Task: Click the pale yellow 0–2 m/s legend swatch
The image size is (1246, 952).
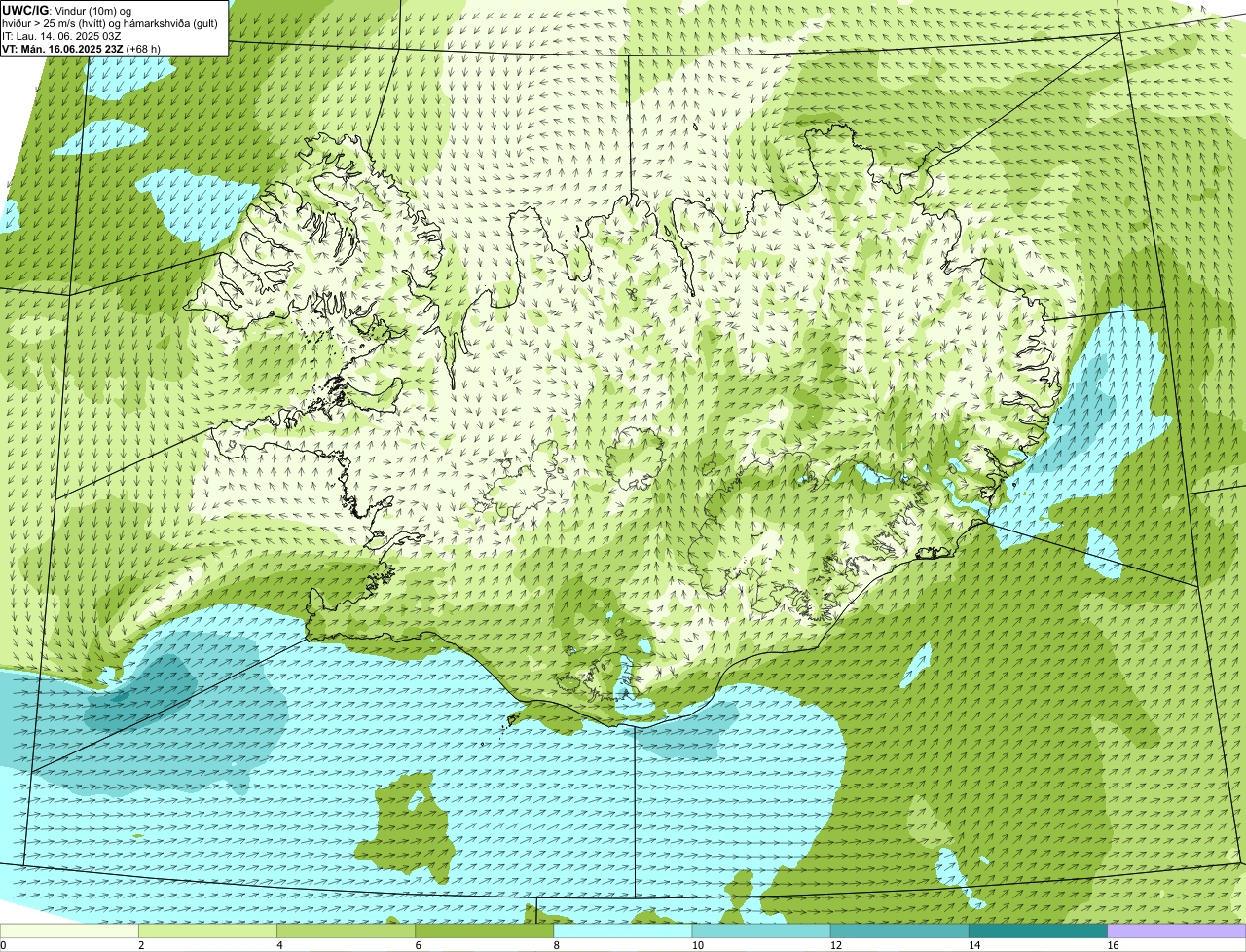Action: [x=69, y=931]
